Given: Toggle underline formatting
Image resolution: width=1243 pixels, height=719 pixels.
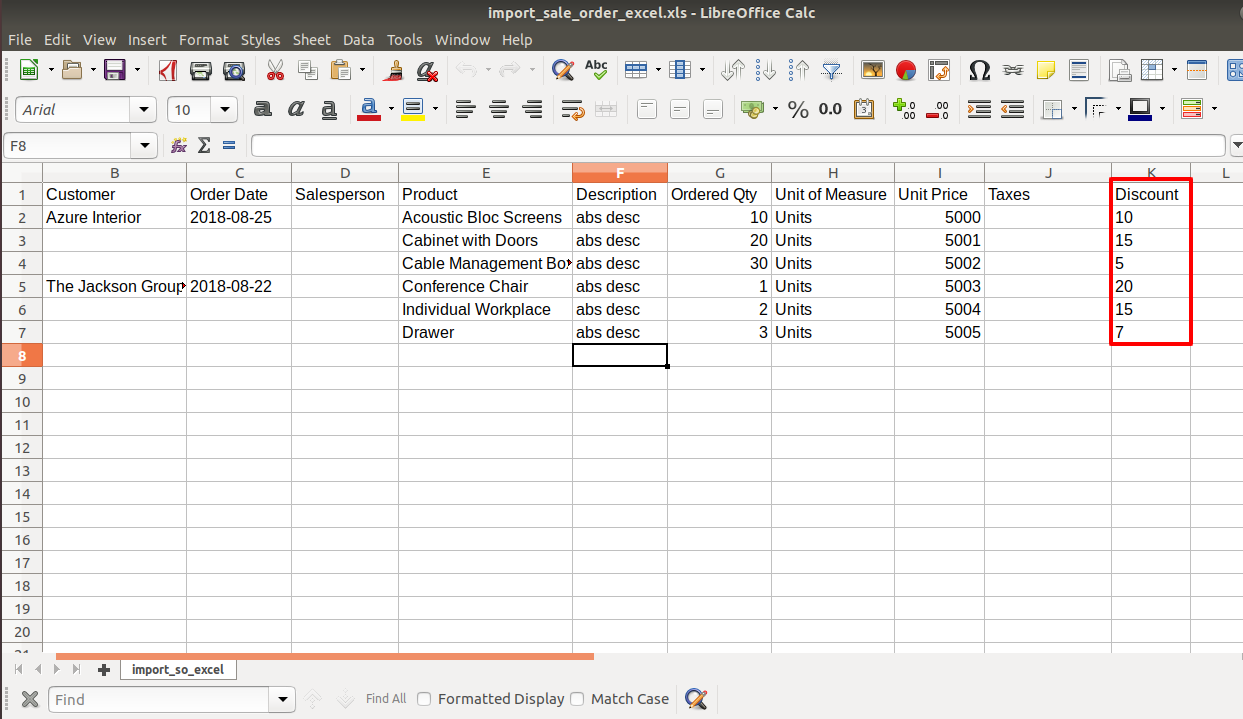Looking at the screenshot, I should click(x=329, y=109).
